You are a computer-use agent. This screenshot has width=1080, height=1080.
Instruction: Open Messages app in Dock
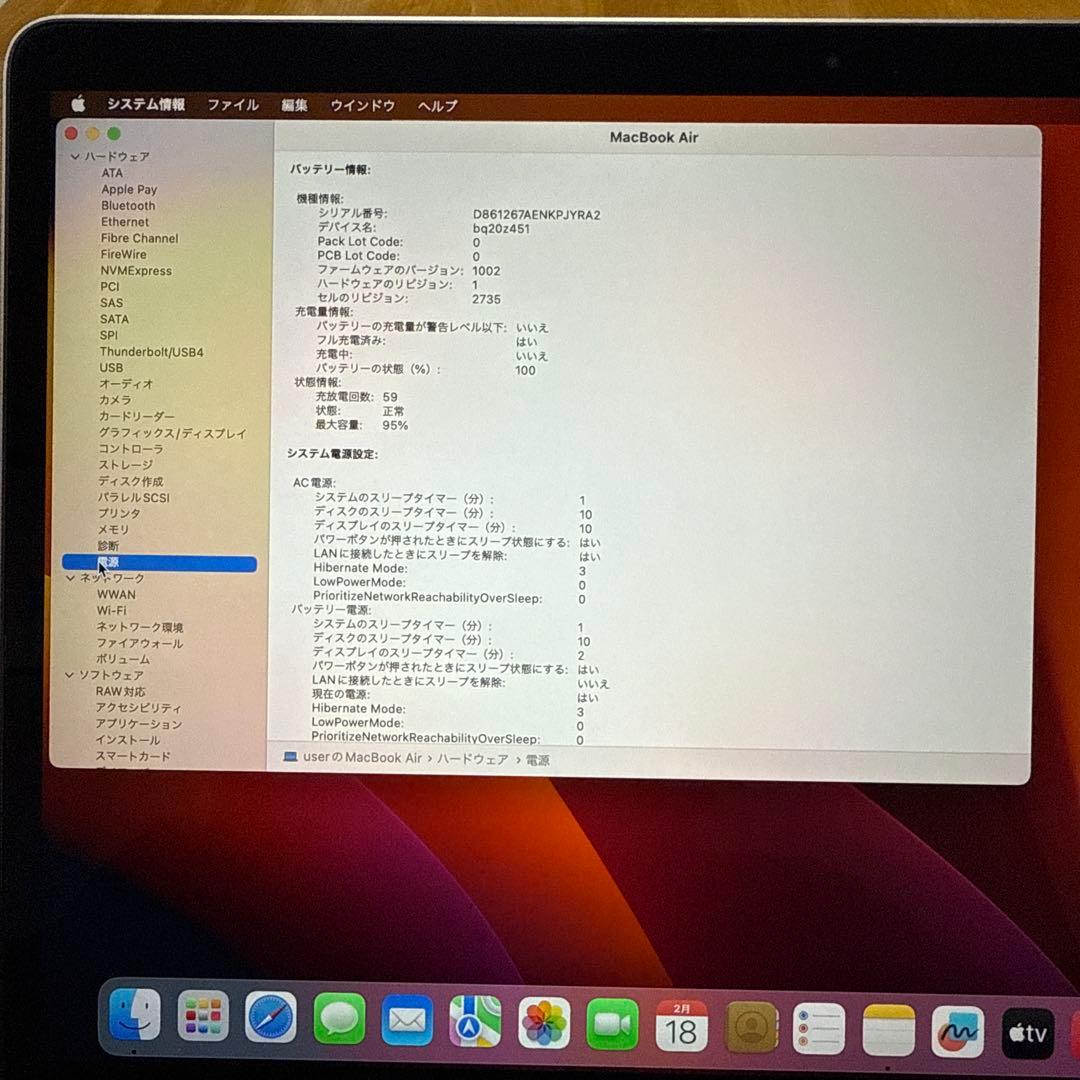point(339,1019)
